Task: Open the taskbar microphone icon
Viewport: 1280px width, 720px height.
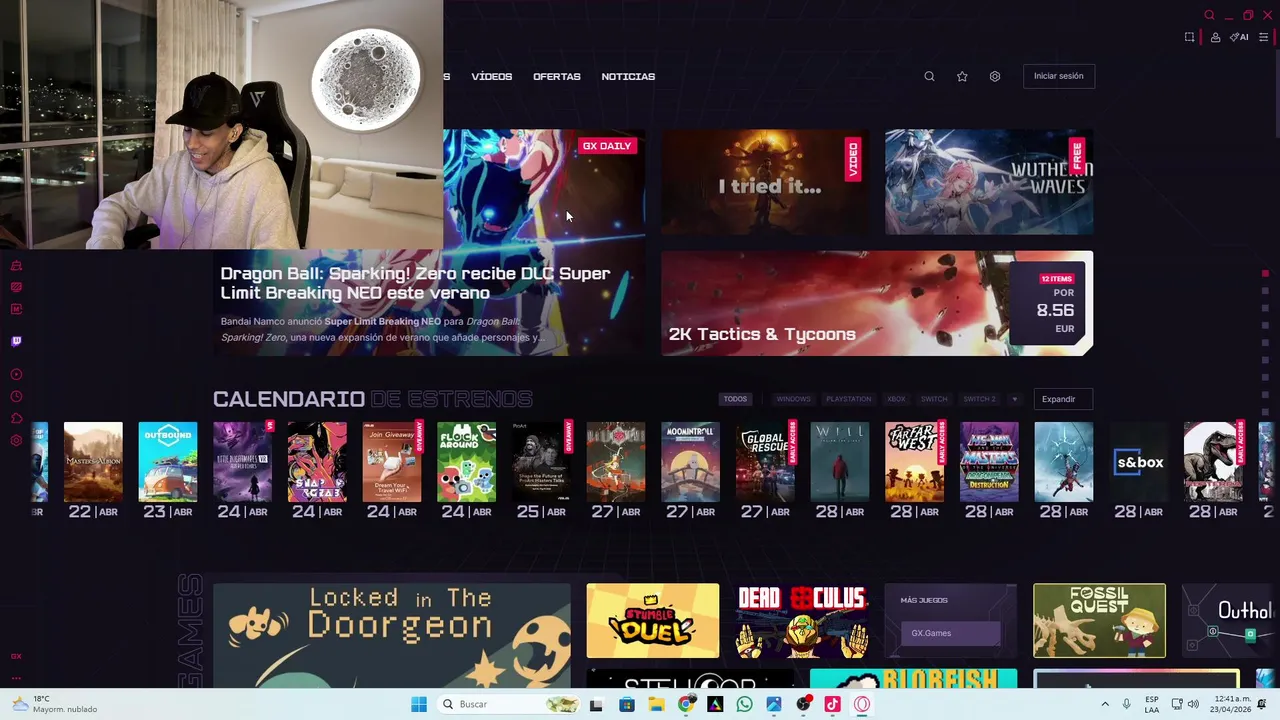Action: tap(1127, 704)
